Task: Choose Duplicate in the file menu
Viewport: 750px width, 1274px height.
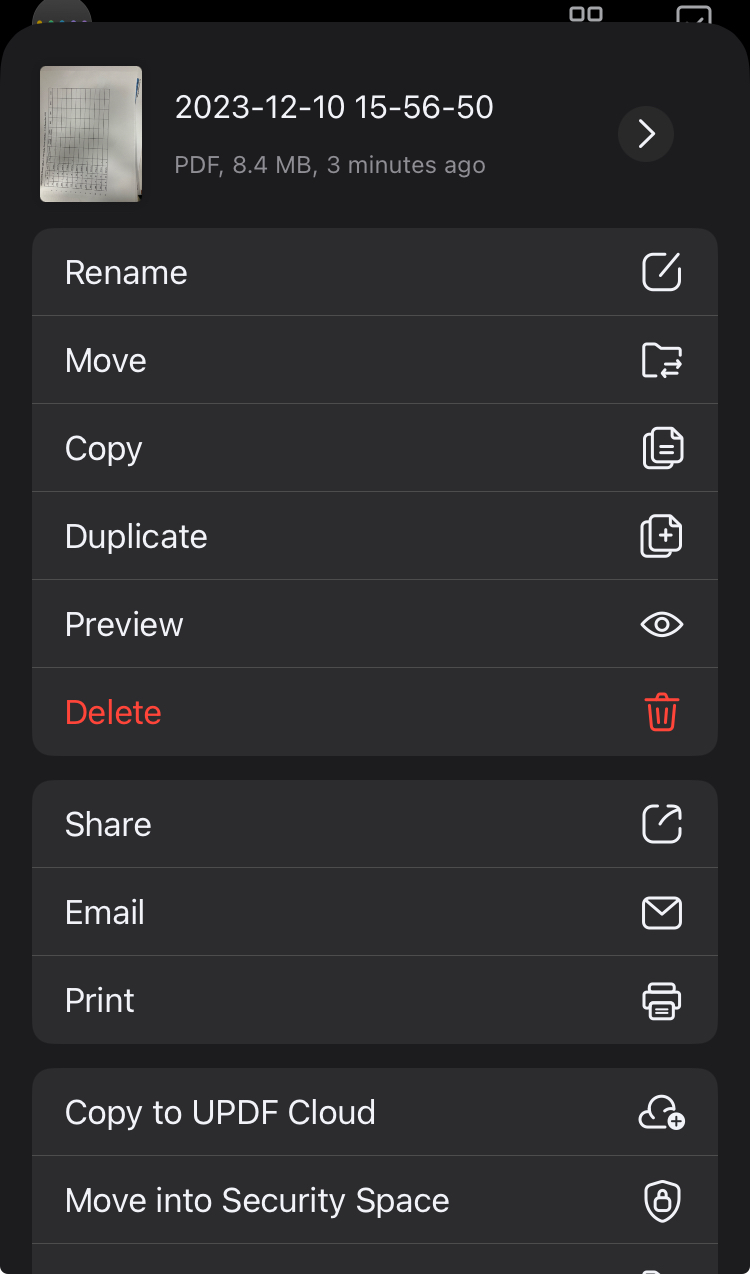Action: click(x=136, y=537)
